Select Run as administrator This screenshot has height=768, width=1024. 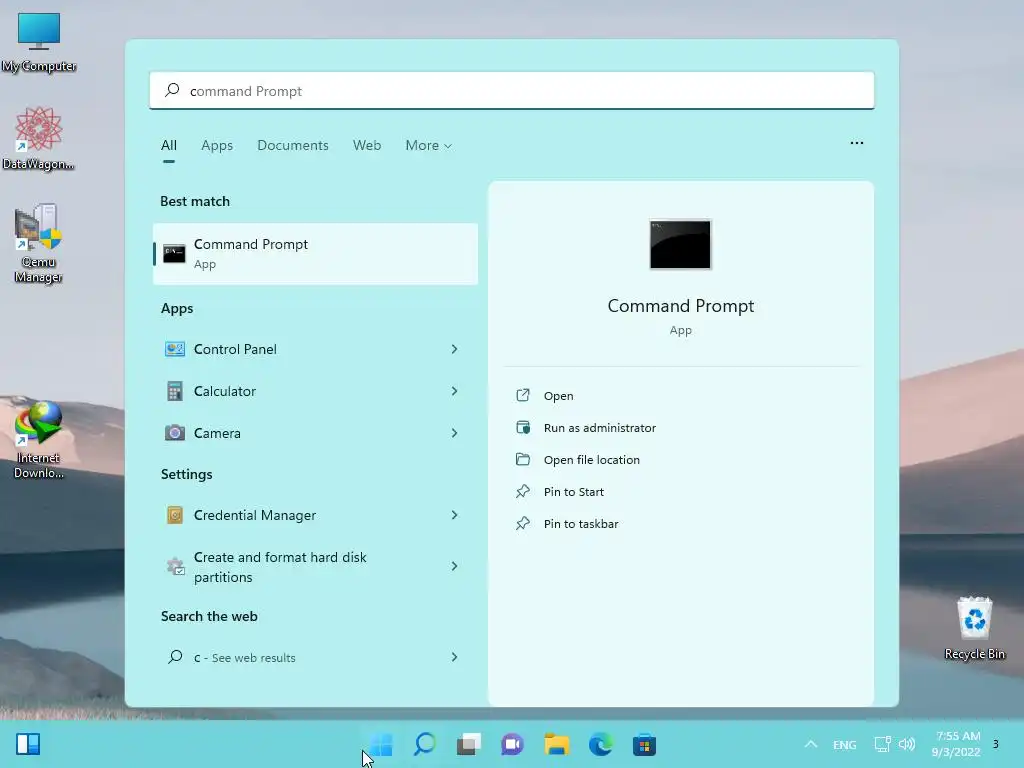pyautogui.click(x=600, y=428)
